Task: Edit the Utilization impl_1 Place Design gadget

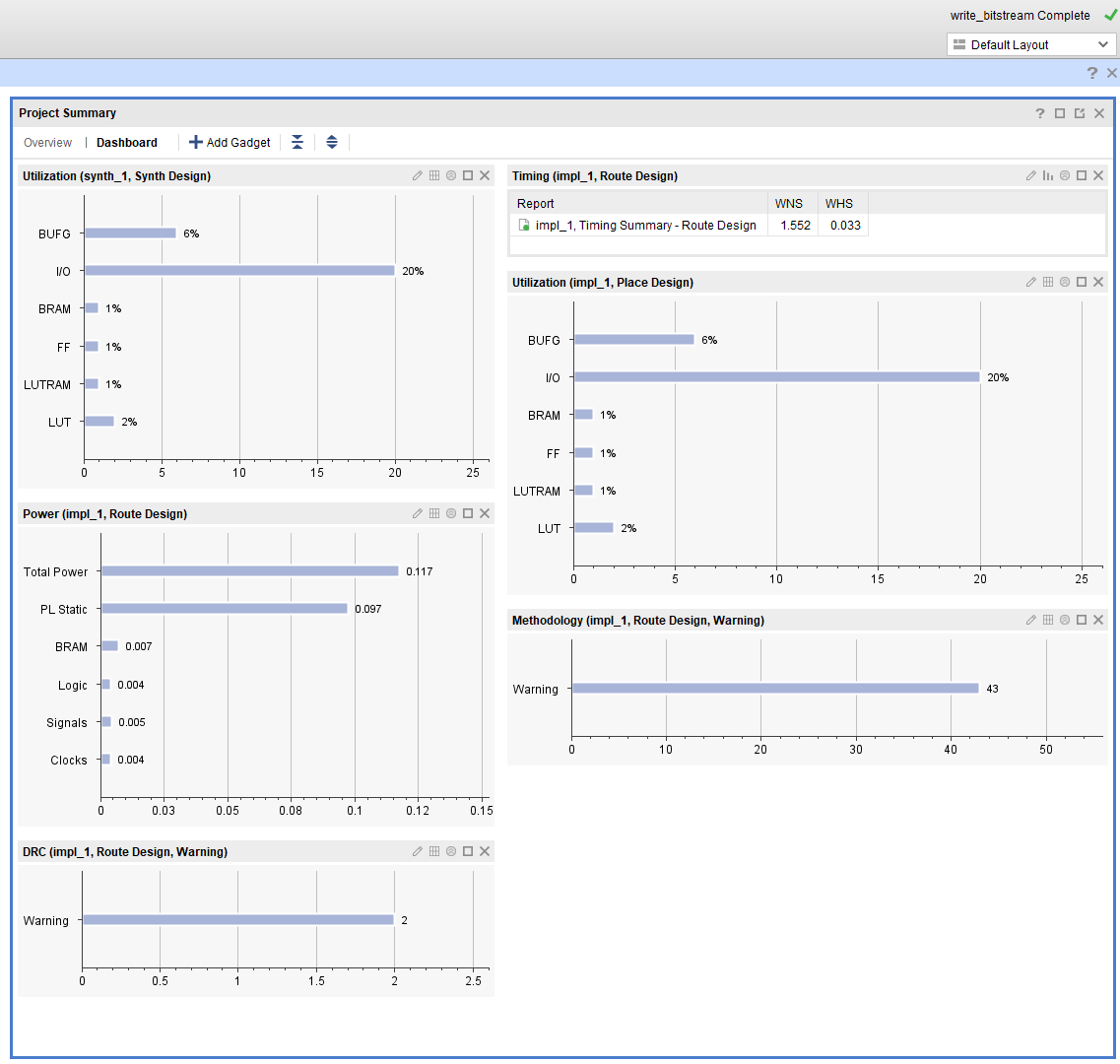Action: click(x=1030, y=283)
